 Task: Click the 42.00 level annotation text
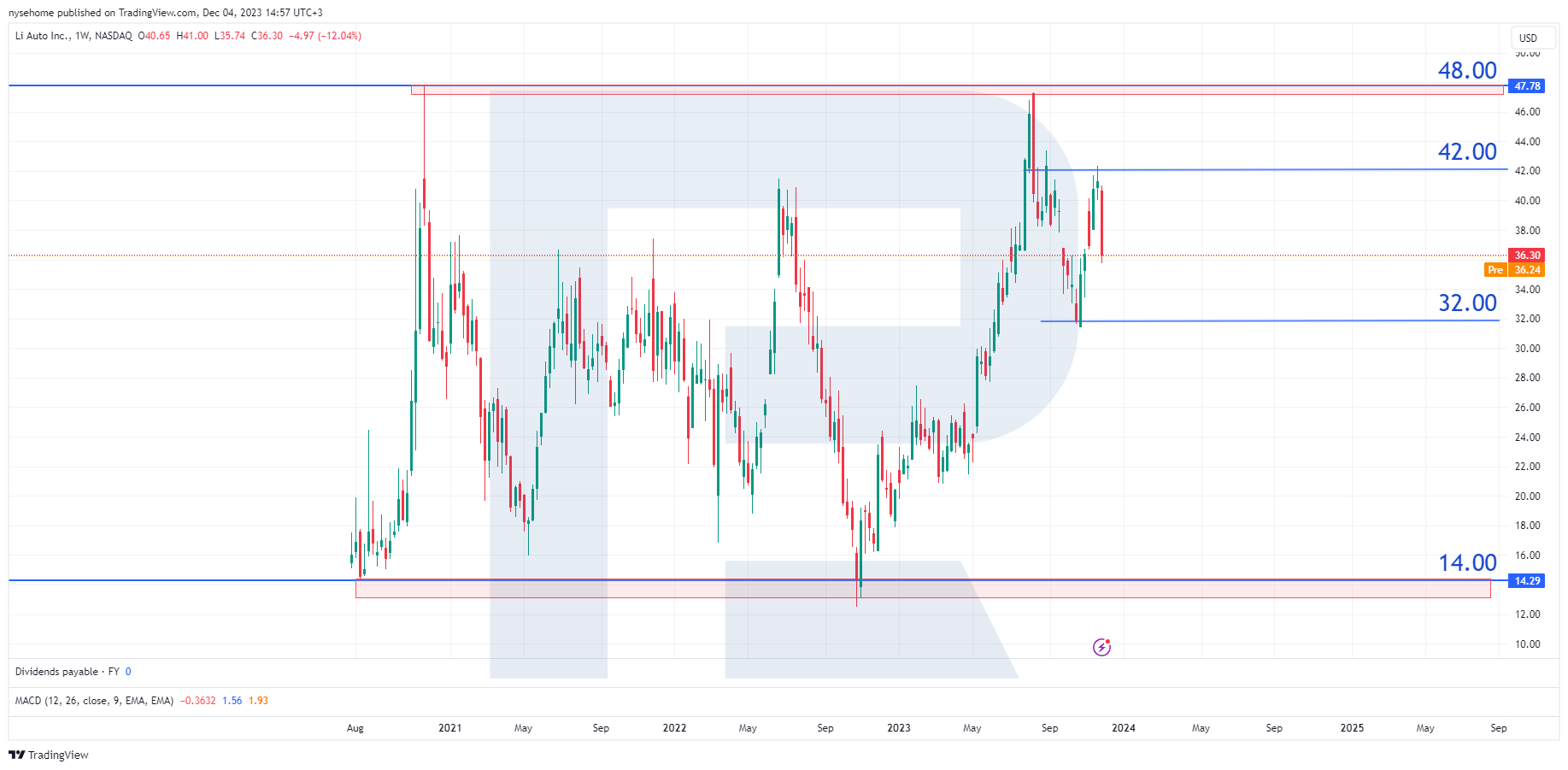1467,152
